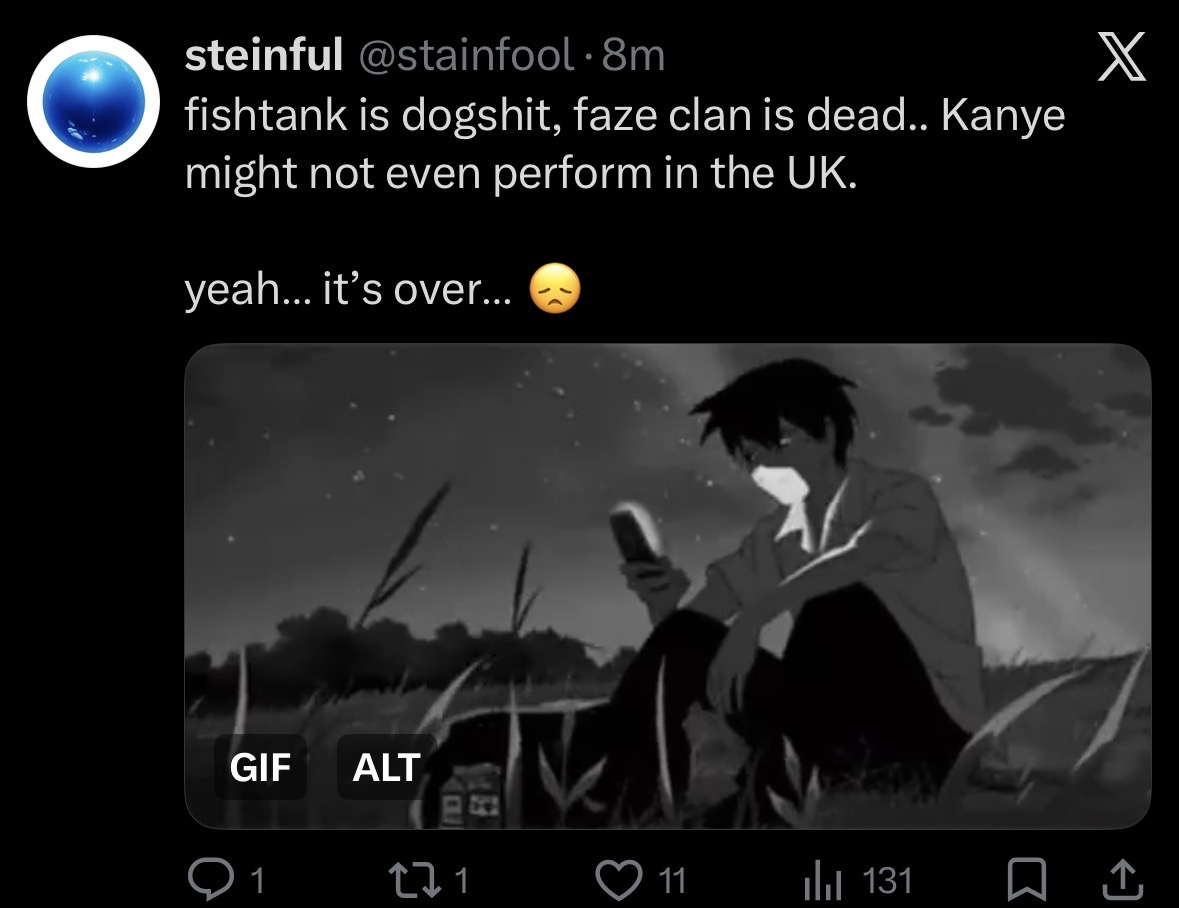
Task: Open the blue orb profile avatar
Action: point(94,101)
